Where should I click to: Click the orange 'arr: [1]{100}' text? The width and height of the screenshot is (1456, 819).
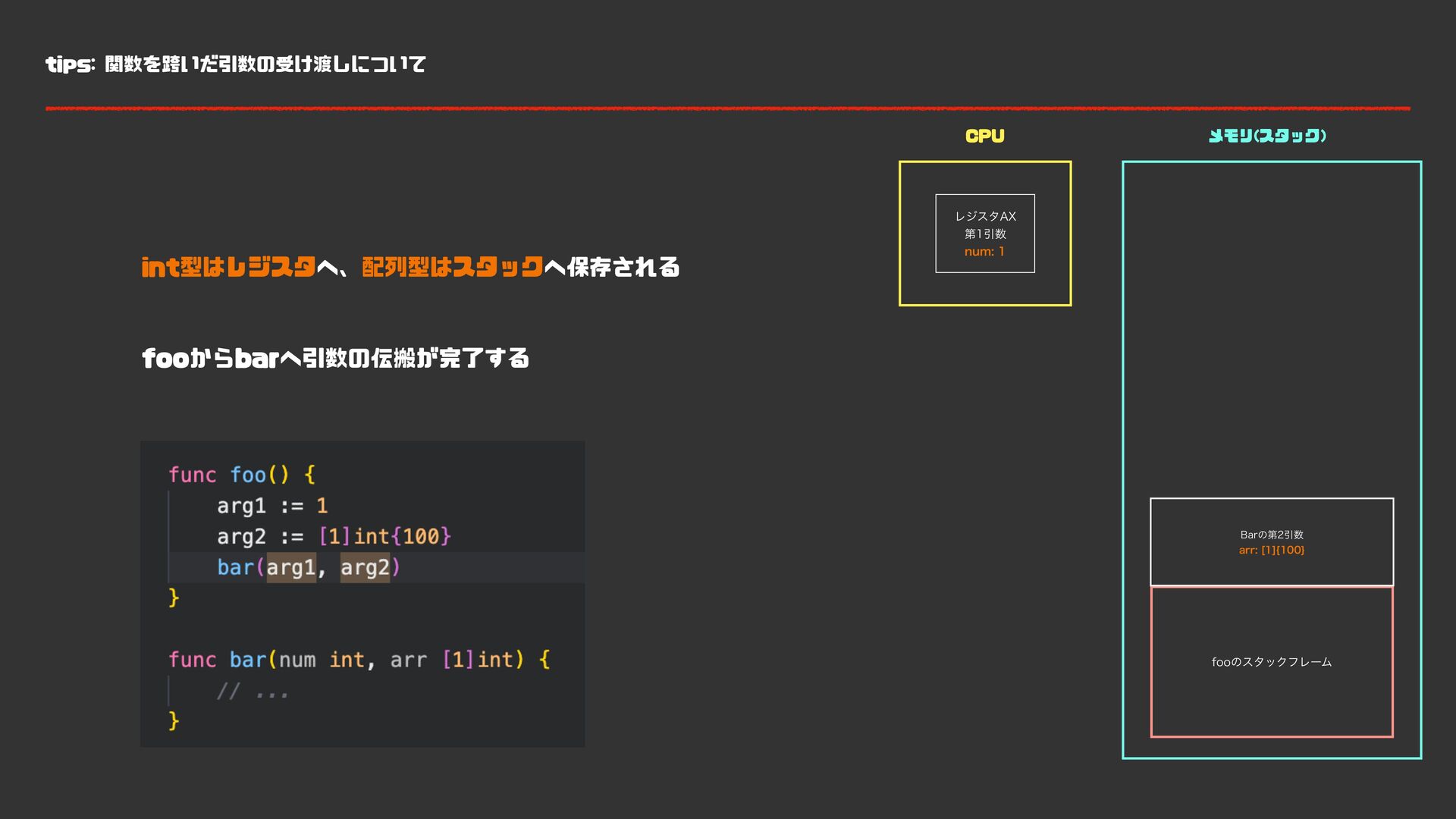coord(1271,551)
